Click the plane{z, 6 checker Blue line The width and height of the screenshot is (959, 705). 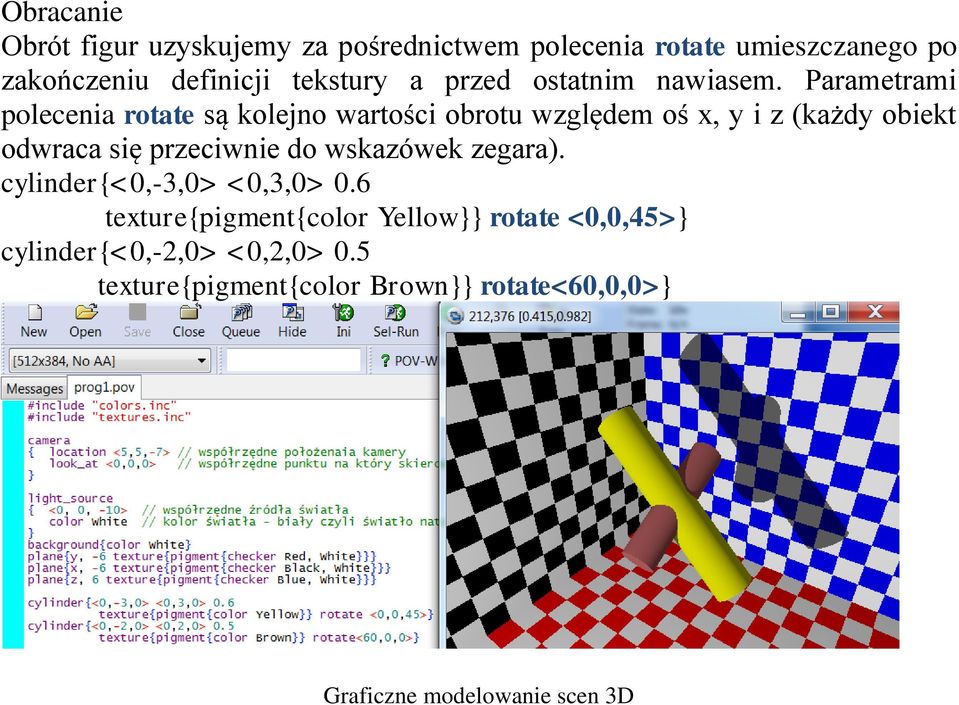tap(202, 579)
